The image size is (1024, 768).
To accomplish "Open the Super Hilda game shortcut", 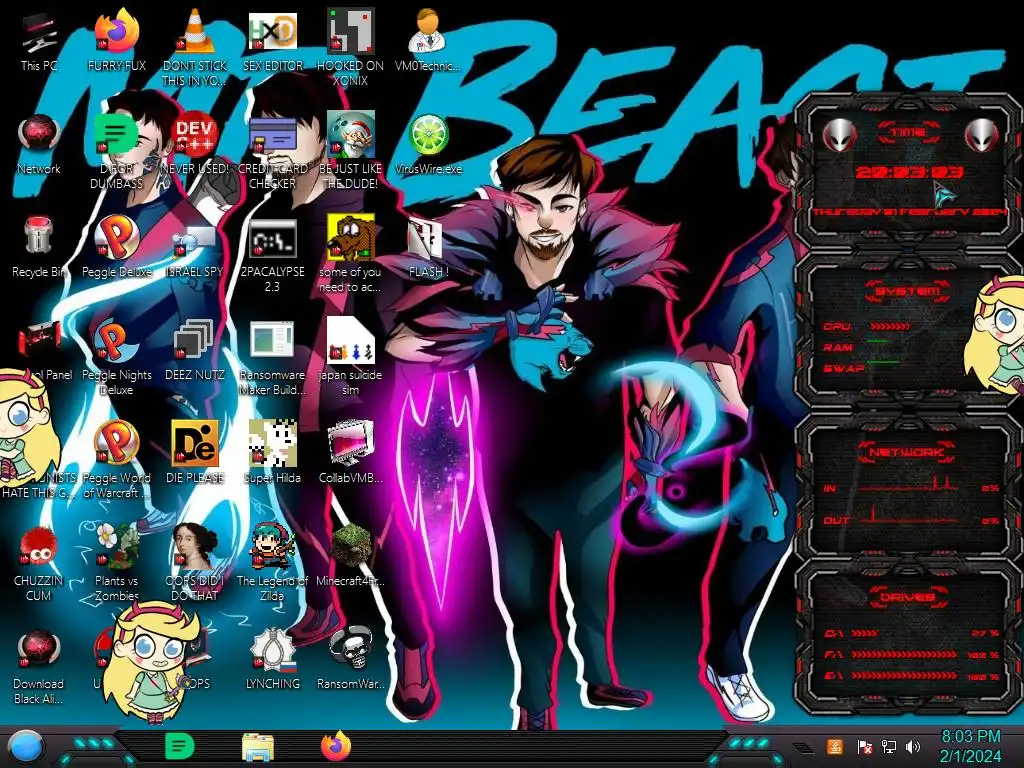I will 272,452.
